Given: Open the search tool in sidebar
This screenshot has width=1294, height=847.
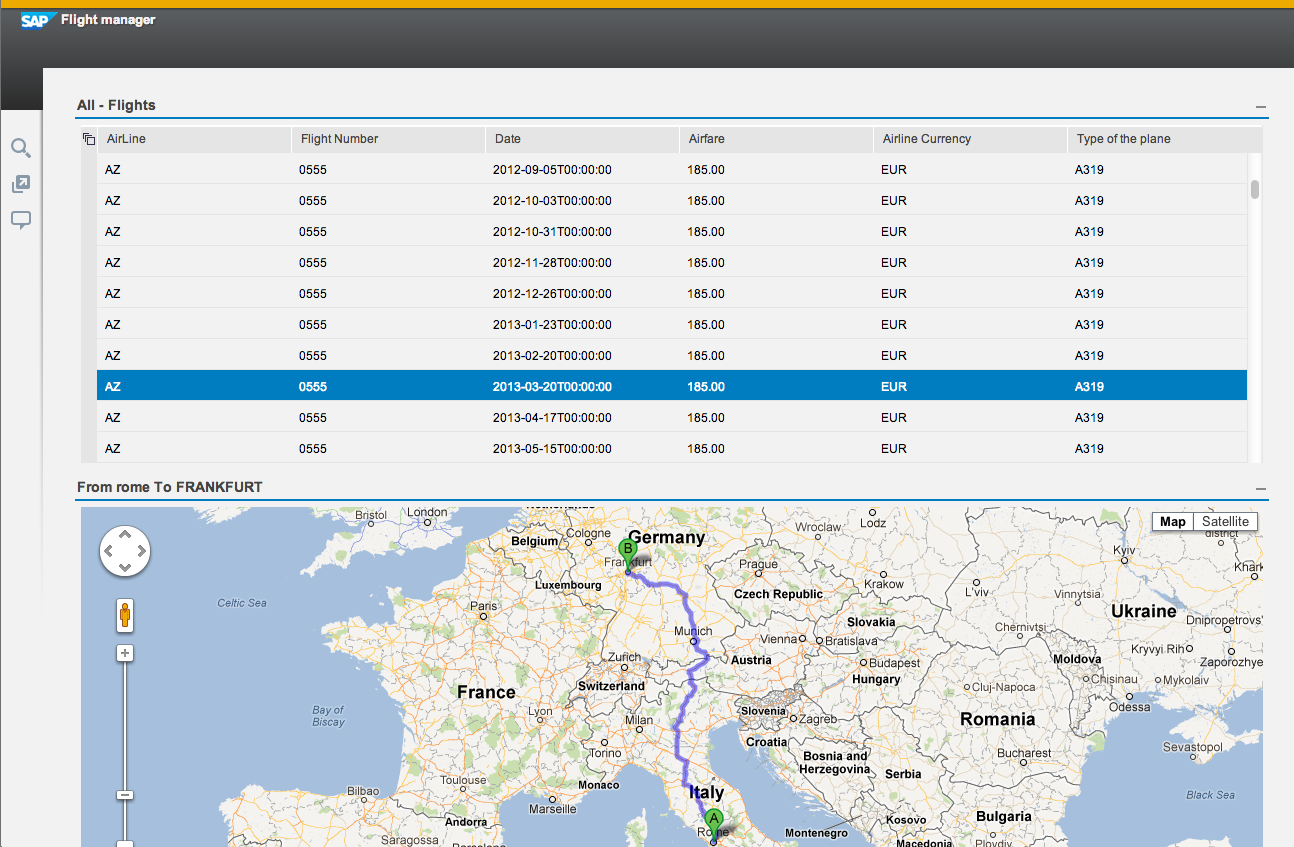Looking at the screenshot, I should [21, 149].
